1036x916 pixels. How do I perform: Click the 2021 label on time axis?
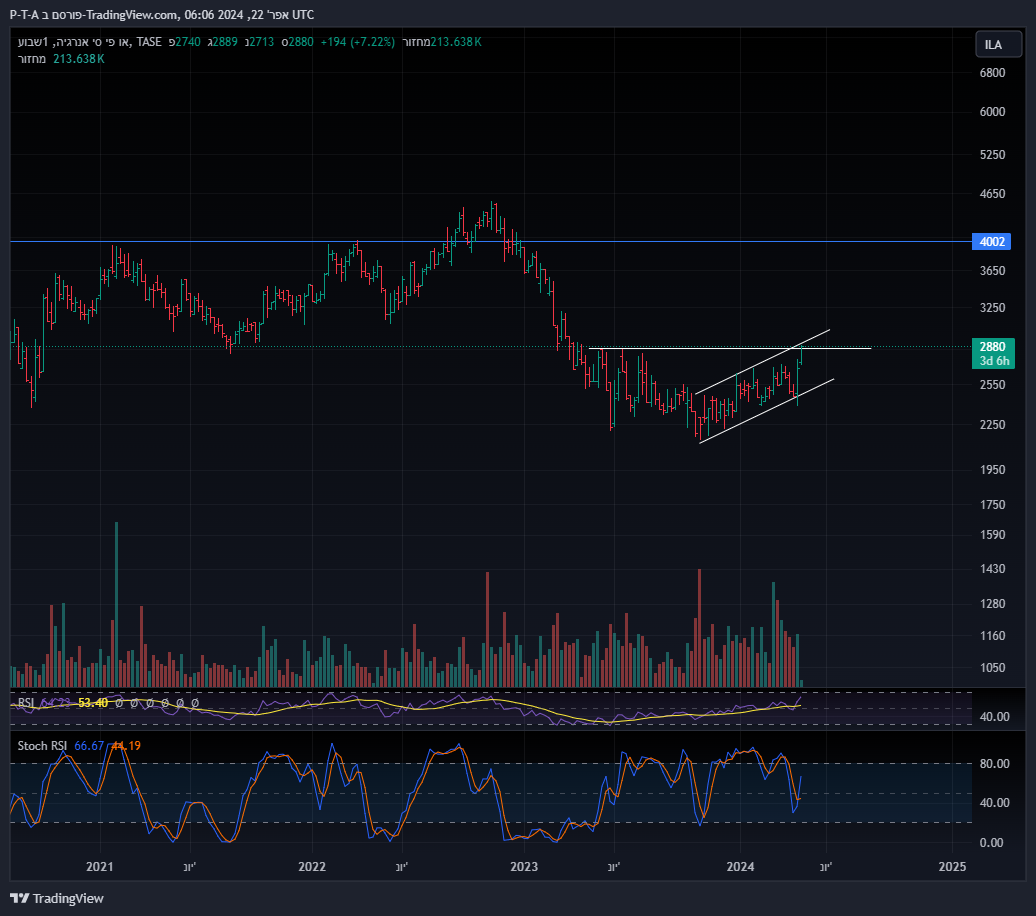pyautogui.click(x=99, y=866)
